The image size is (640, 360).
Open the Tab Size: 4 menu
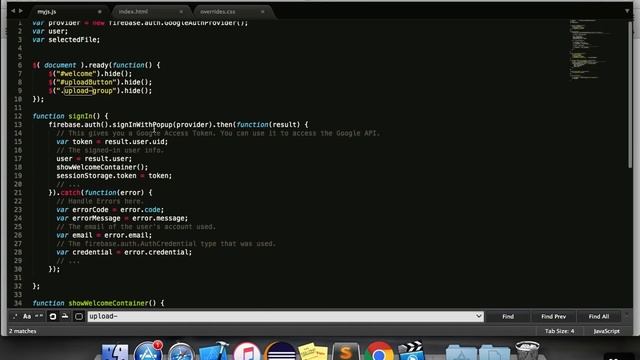pyautogui.click(x=559, y=331)
